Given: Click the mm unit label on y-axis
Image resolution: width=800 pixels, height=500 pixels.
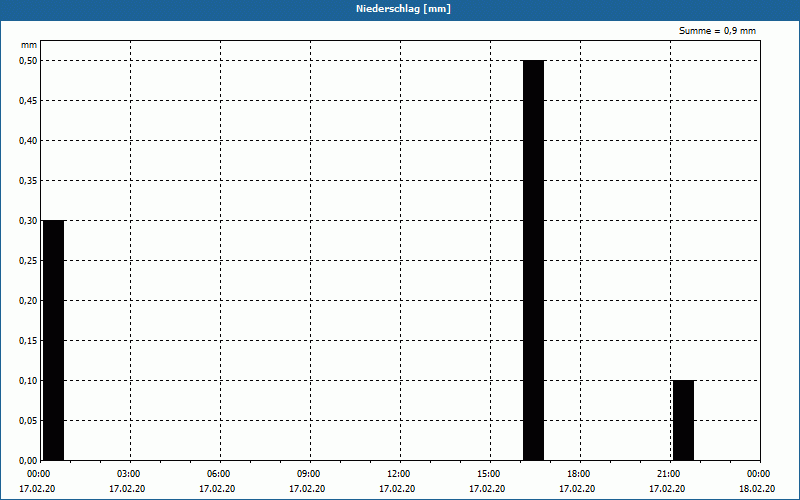Looking at the screenshot, I should click(x=29, y=45).
